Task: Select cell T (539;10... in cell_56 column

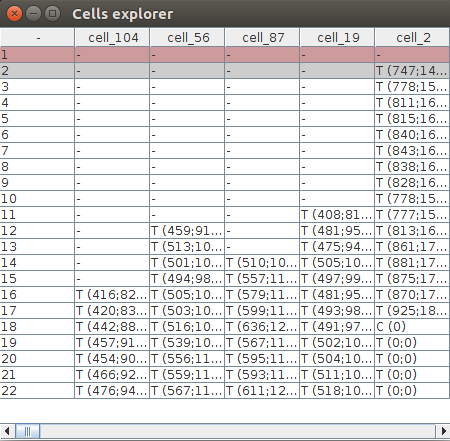Action: pos(187,343)
